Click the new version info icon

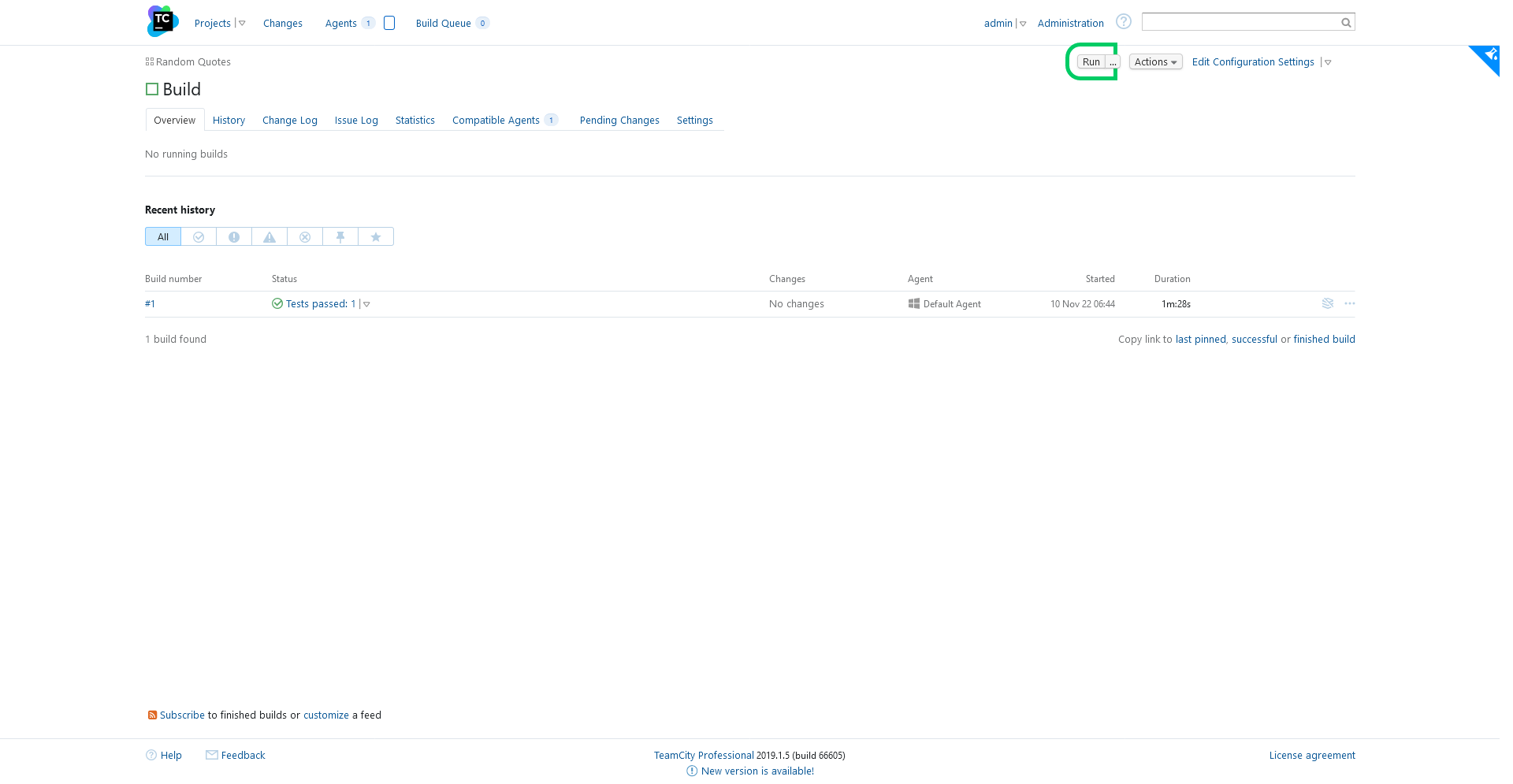point(692,771)
